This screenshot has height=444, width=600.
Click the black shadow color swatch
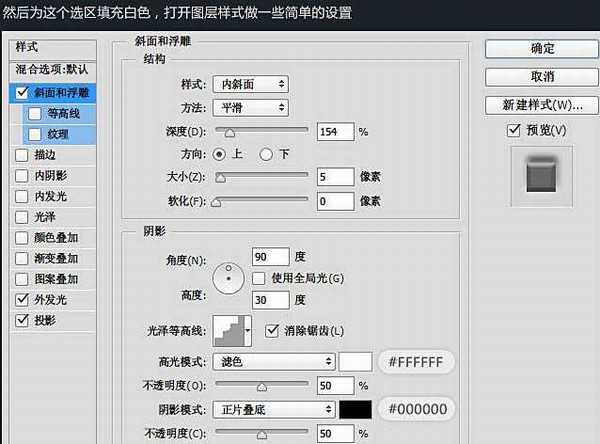click(356, 409)
